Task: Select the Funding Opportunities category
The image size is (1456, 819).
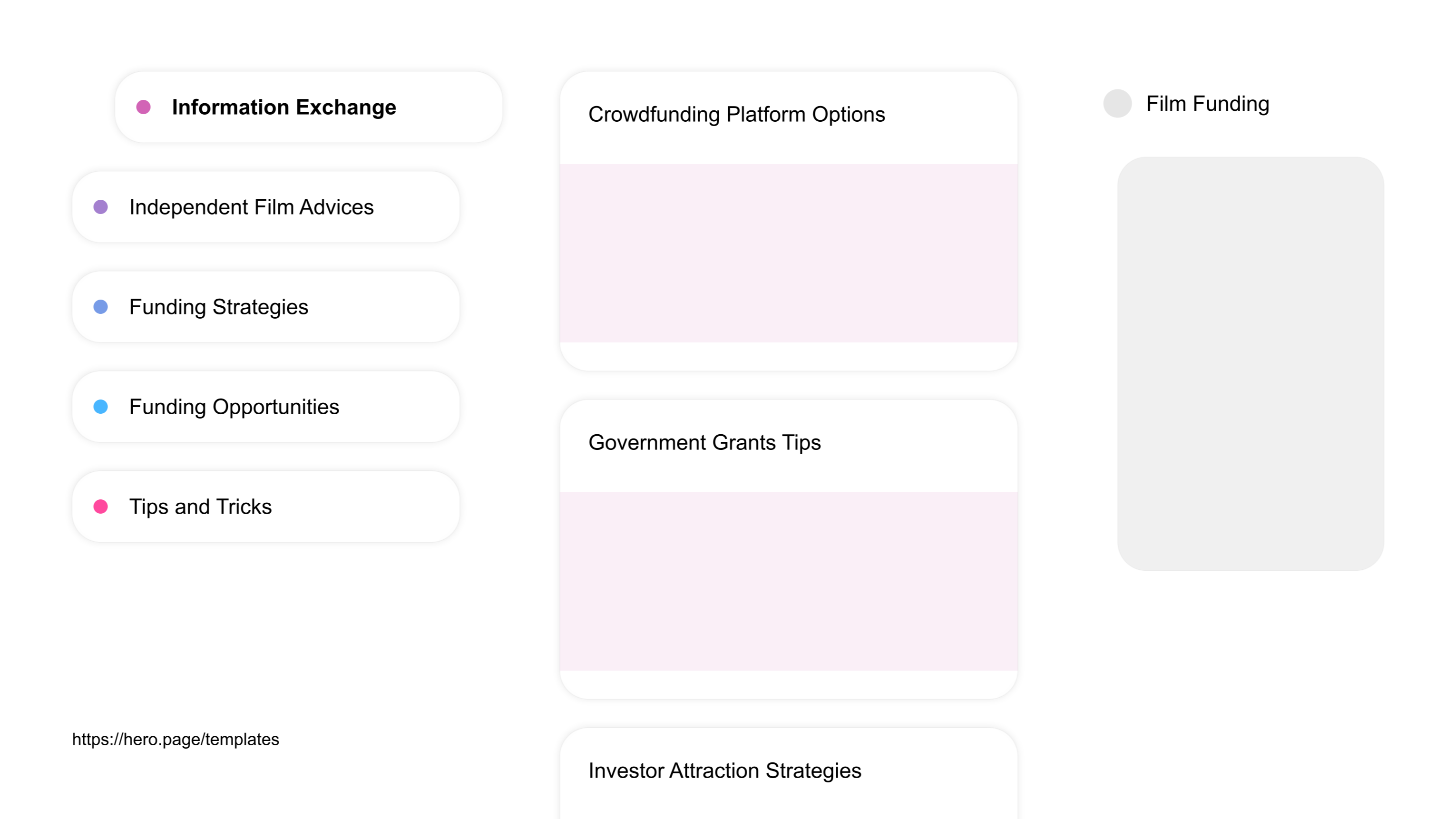Action: [265, 407]
